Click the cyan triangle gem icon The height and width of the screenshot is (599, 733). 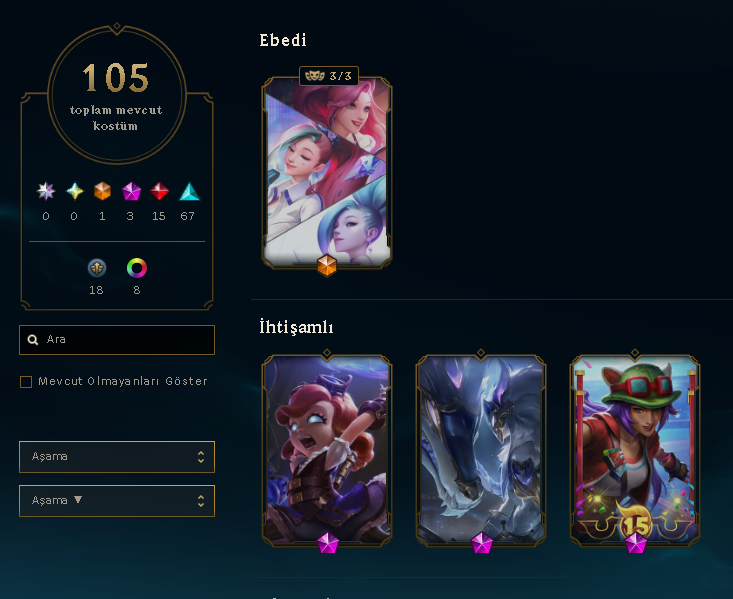coord(189,191)
